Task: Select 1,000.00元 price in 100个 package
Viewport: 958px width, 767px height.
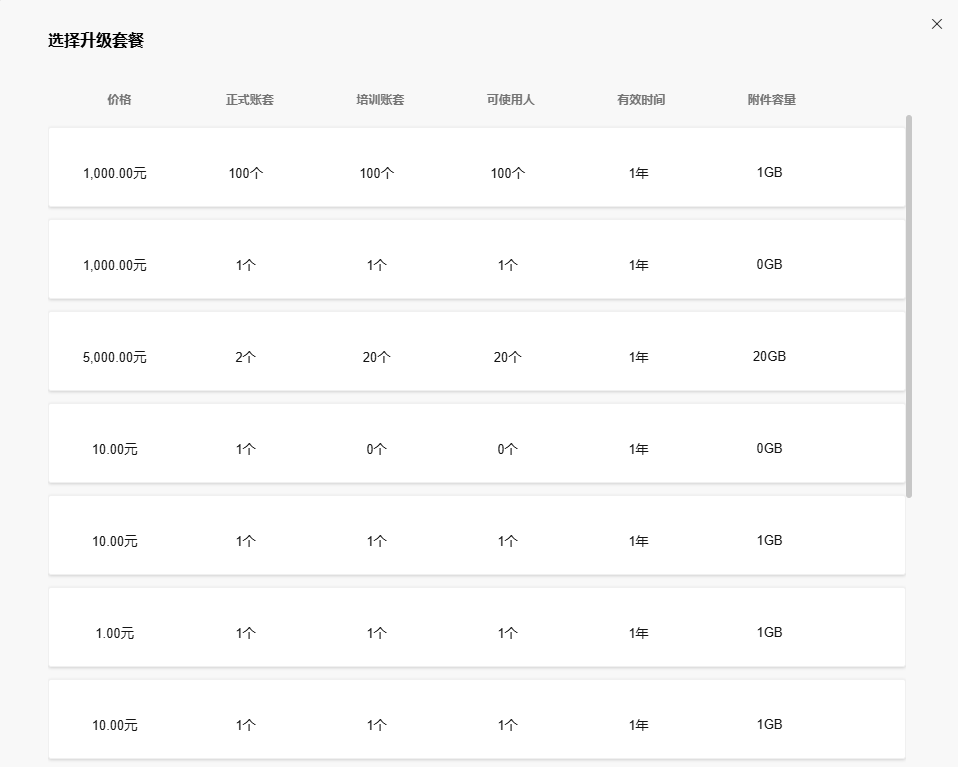Action: (x=115, y=173)
